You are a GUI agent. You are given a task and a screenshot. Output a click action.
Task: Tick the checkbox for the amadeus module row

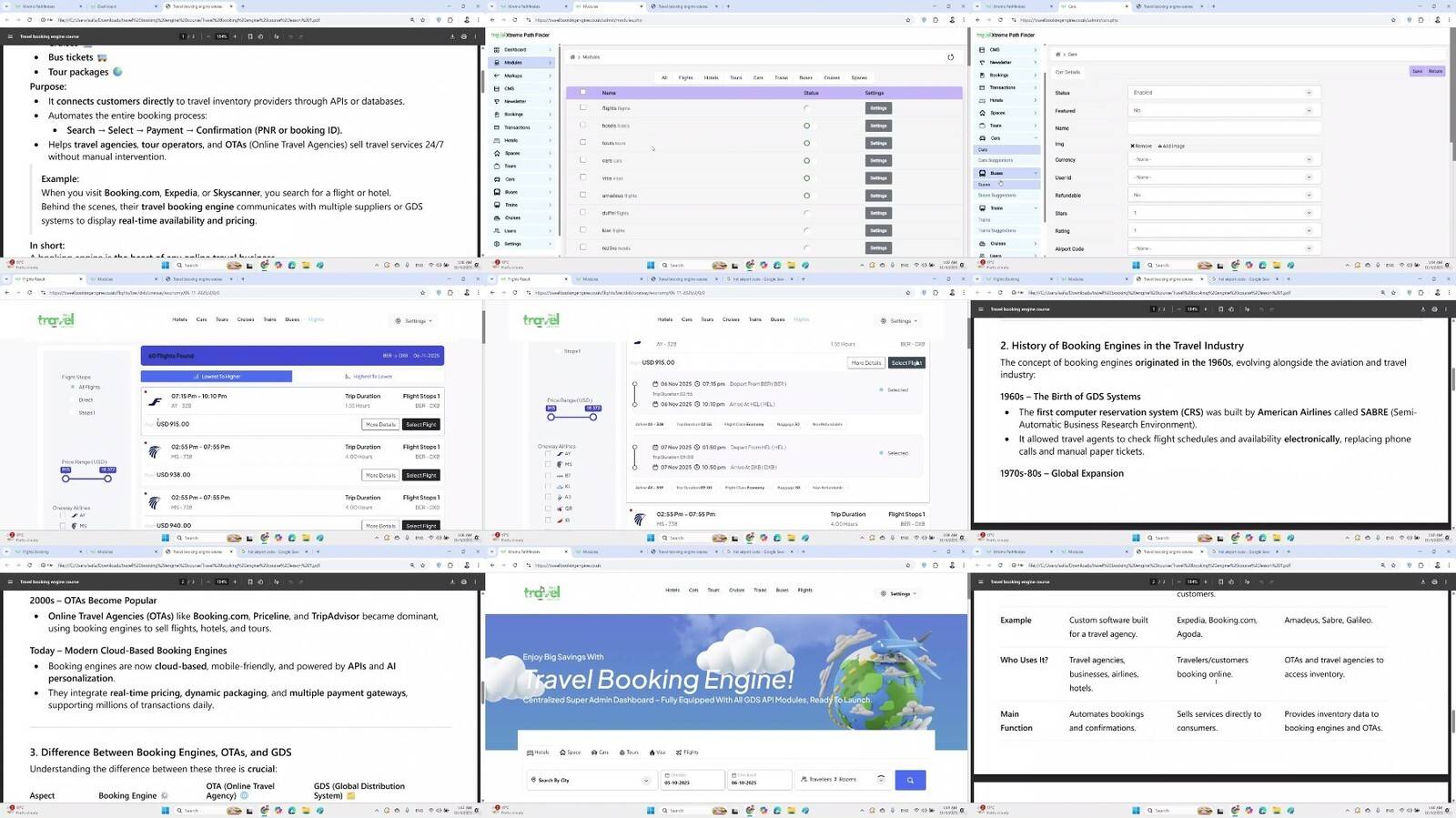pos(583,195)
